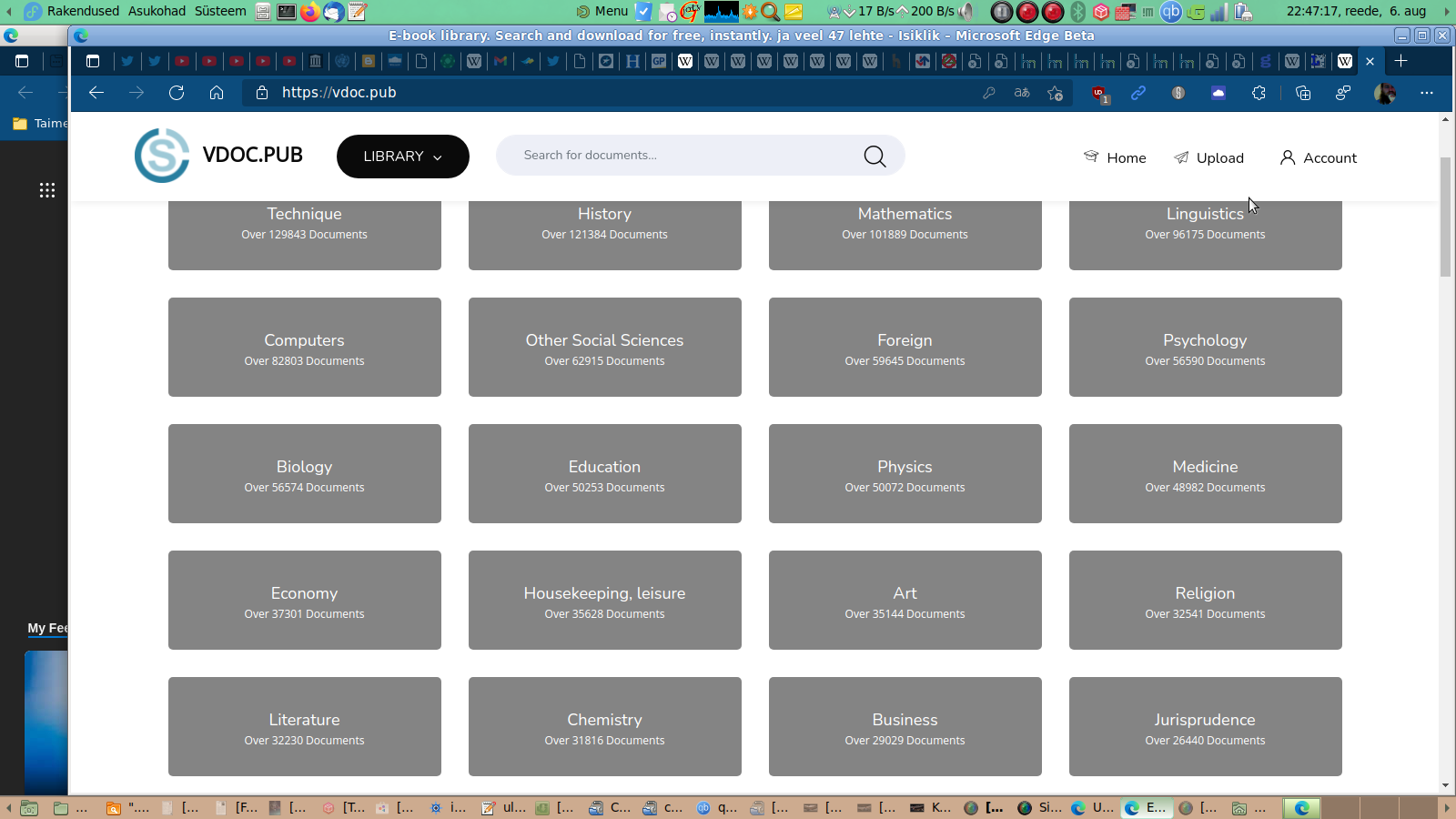
Task: Open the Art category
Action: pos(905,601)
